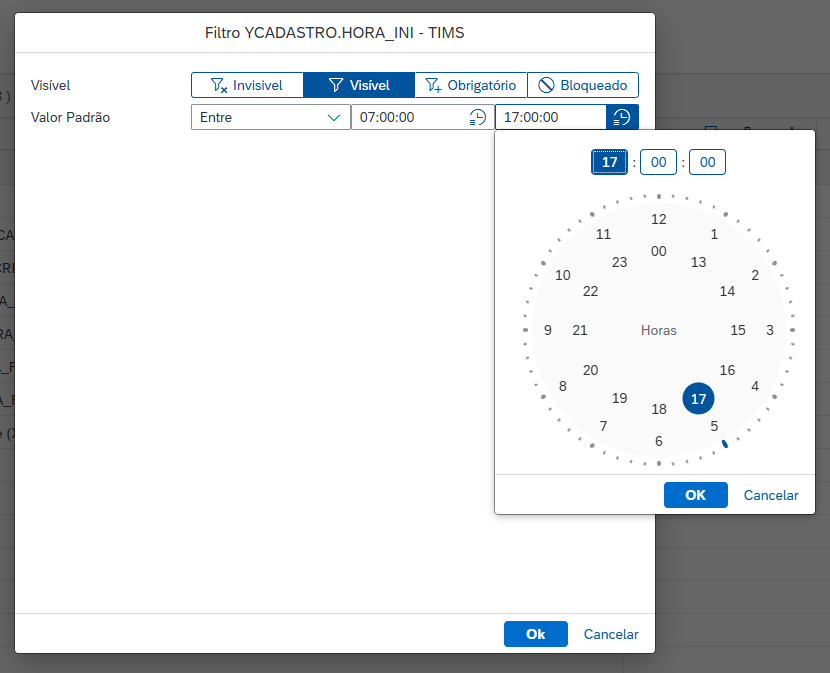Edit the 17:00:00 end time field
Image resolution: width=830 pixels, height=673 pixels.
tap(551, 117)
